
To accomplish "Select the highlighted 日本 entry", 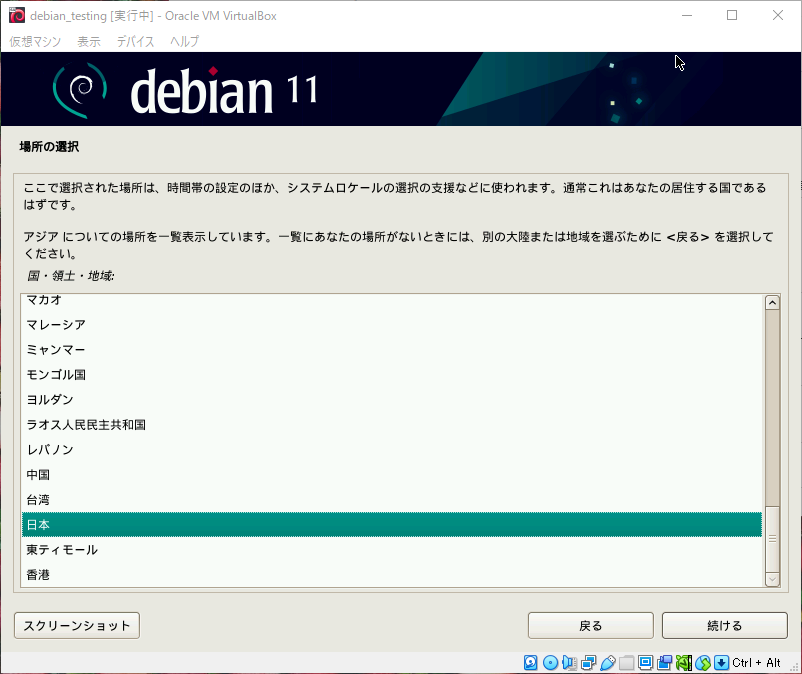I will click(x=392, y=525).
